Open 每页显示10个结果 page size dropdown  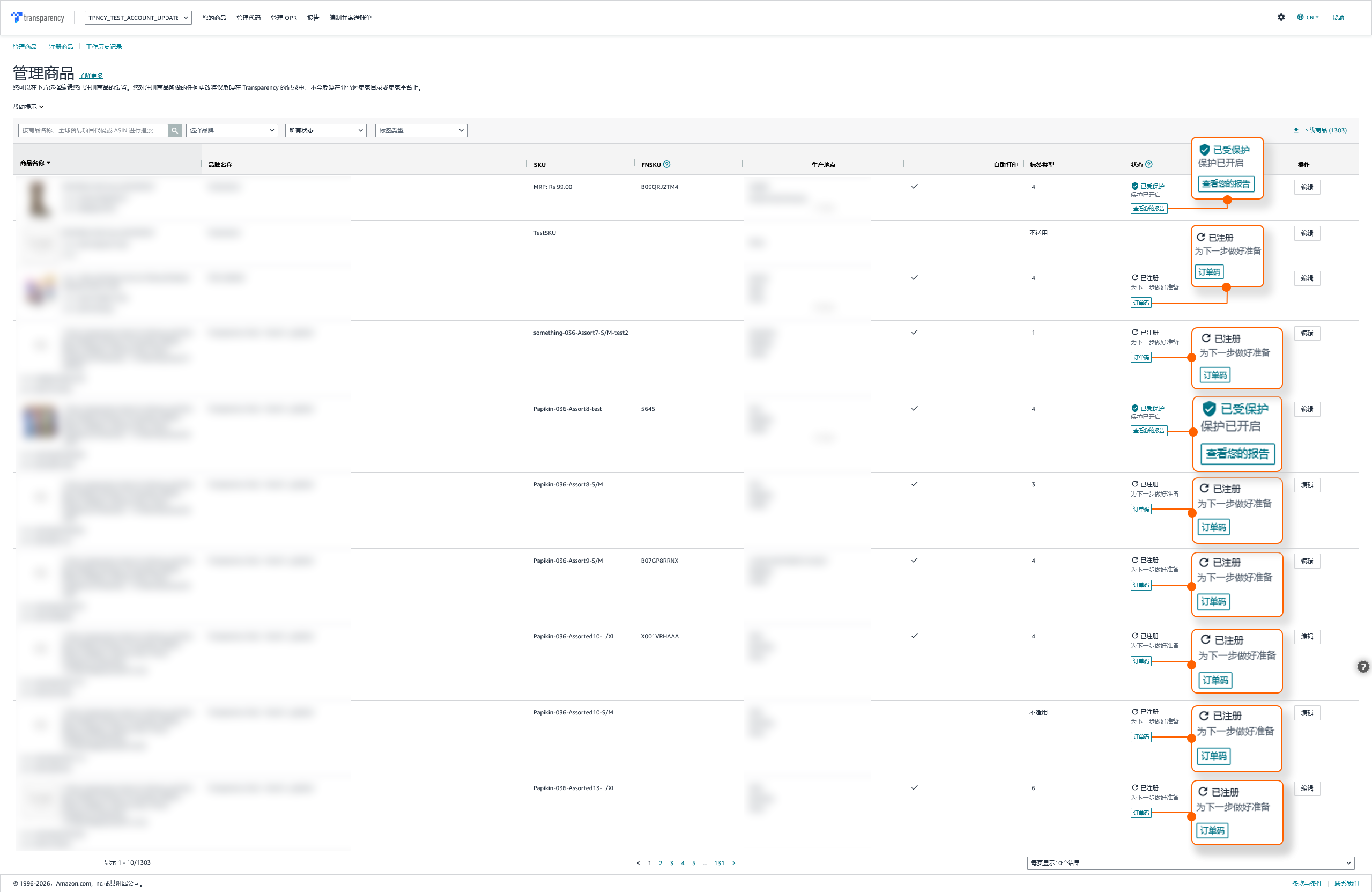(1190, 863)
